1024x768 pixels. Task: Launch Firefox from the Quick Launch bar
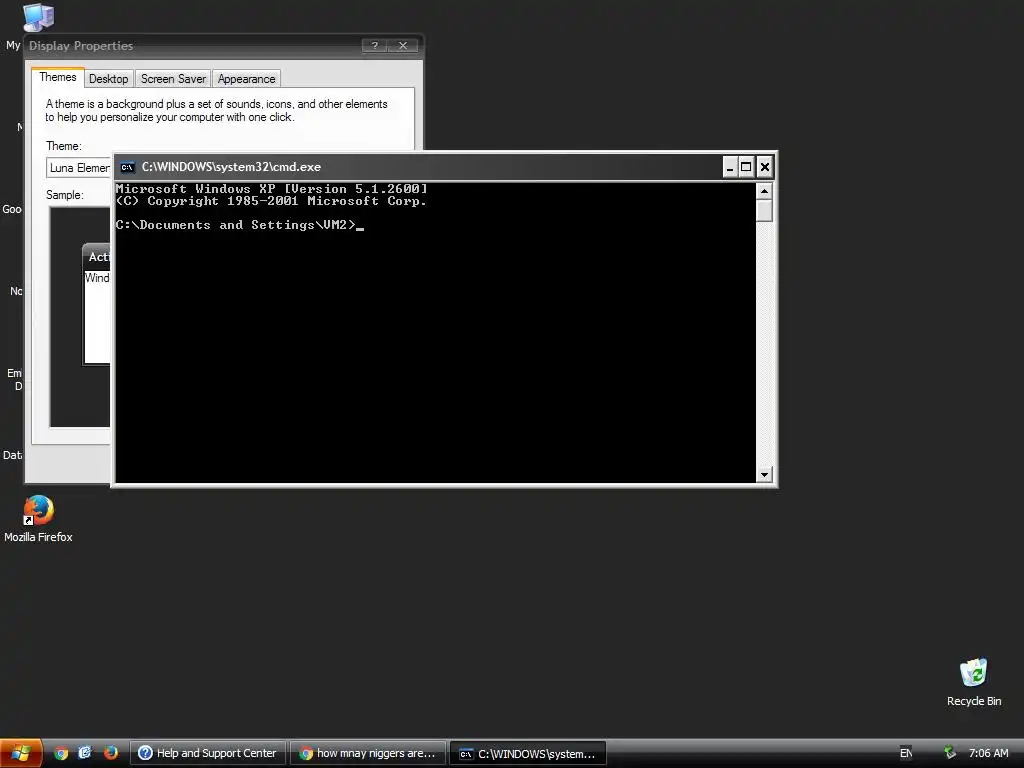pos(110,753)
